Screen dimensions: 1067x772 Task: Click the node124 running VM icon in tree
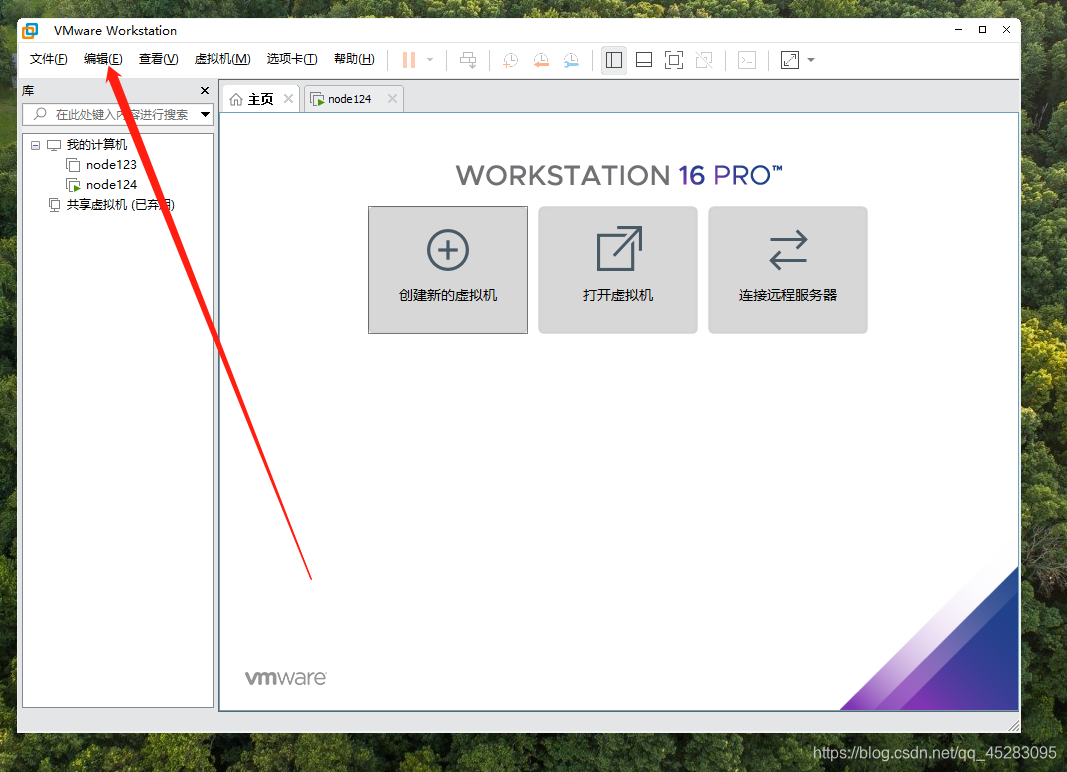[73, 184]
